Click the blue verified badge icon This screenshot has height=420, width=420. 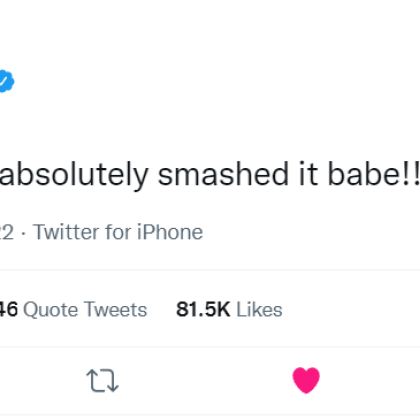7,81
